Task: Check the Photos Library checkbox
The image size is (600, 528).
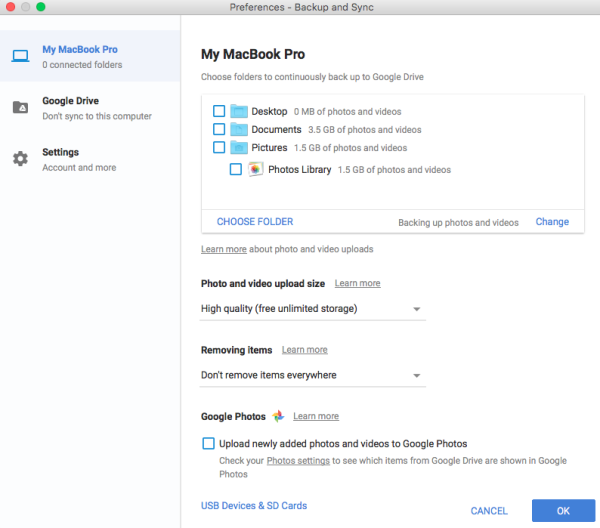Action: click(236, 169)
